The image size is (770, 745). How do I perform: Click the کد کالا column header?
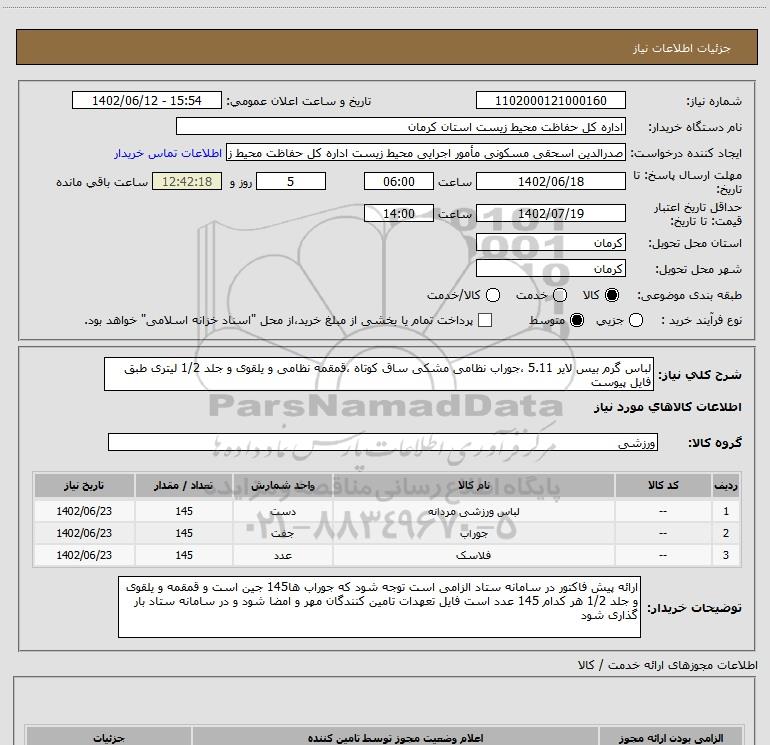(x=663, y=485)
